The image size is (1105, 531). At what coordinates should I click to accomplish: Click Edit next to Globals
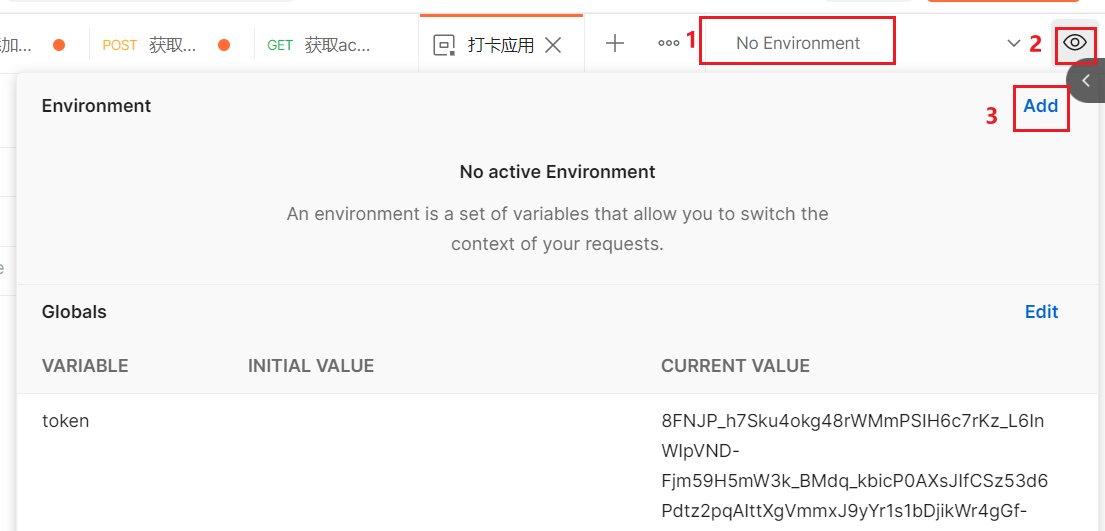1041,312
